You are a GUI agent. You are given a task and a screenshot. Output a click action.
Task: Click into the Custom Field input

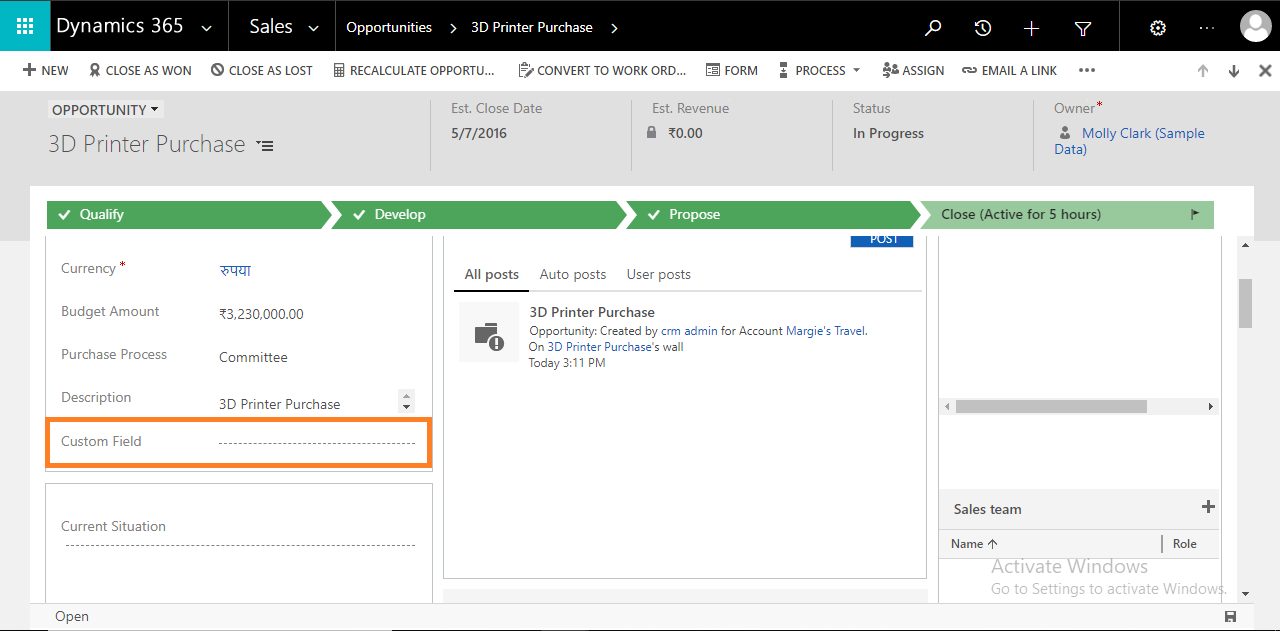point(318,441)
